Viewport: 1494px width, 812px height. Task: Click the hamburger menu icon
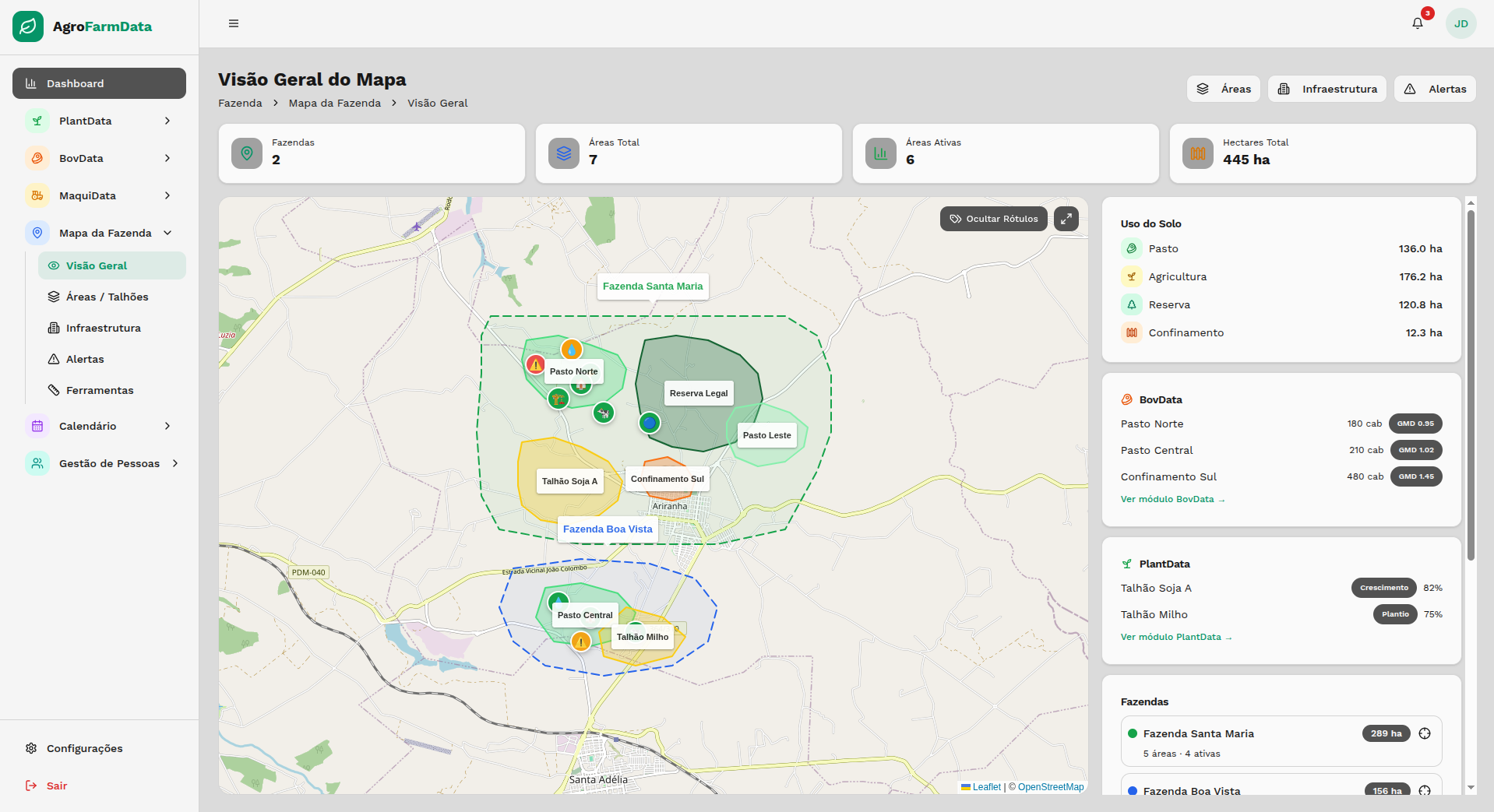click(x=234, y=23)
